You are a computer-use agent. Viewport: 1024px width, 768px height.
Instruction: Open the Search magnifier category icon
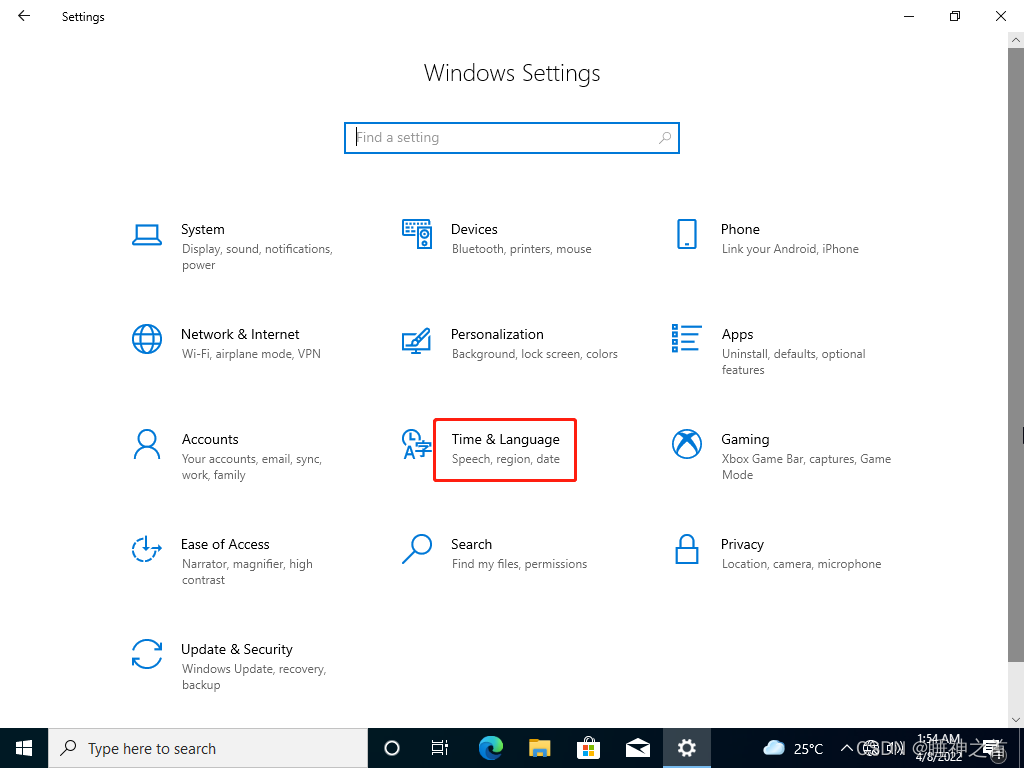click(417, 549)
